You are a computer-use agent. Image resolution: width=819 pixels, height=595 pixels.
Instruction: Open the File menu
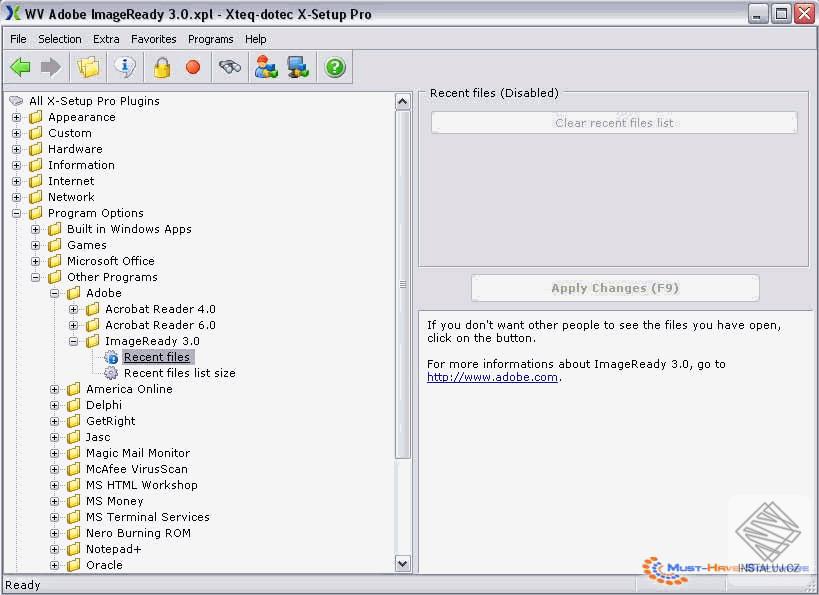(18, 39)
